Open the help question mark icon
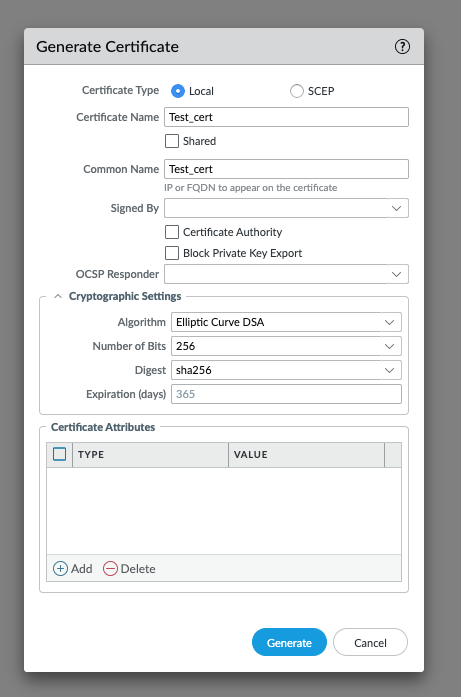The image size is (461, 697). [x=402, y=47]
